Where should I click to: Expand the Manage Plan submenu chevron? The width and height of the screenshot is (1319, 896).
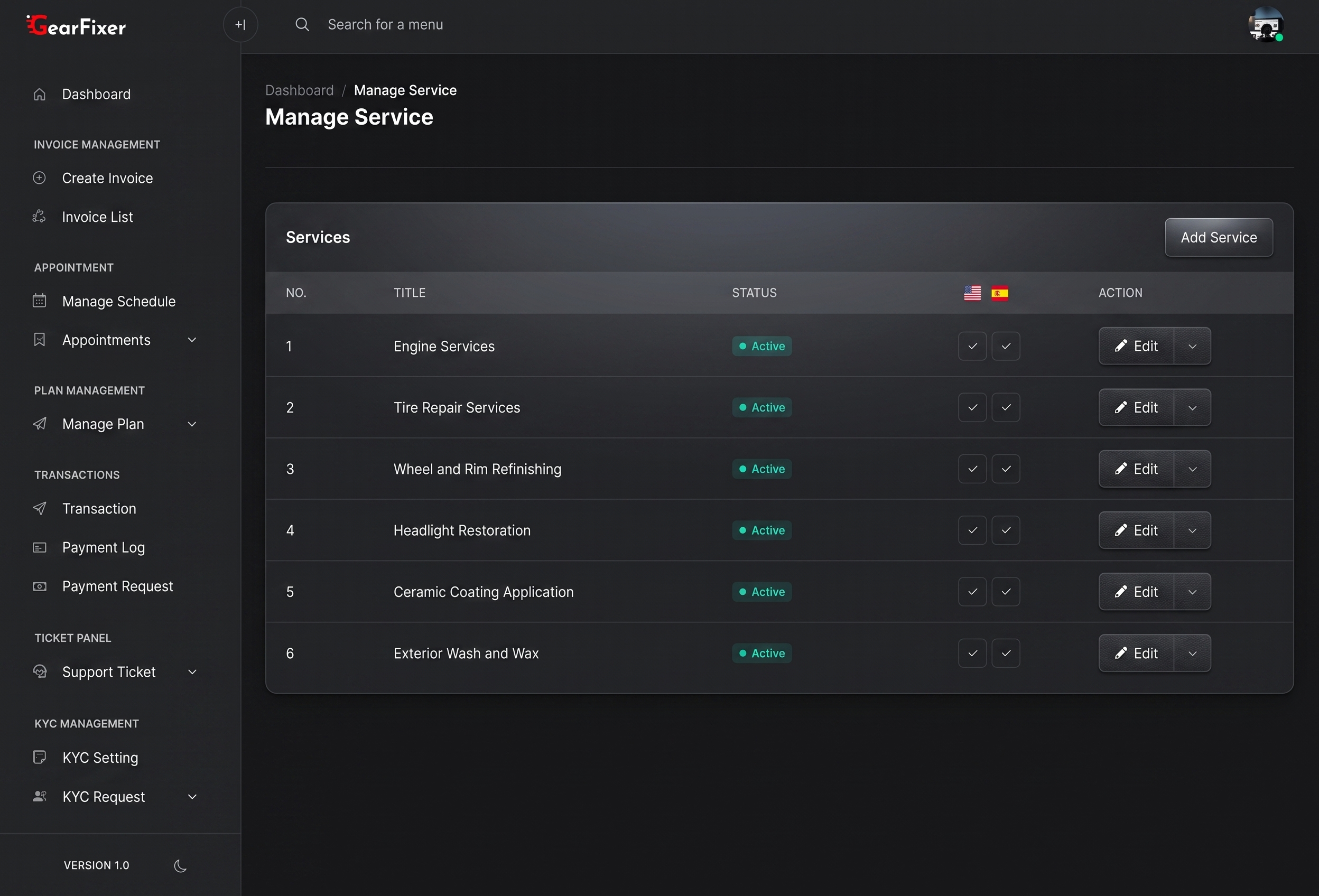192,424
